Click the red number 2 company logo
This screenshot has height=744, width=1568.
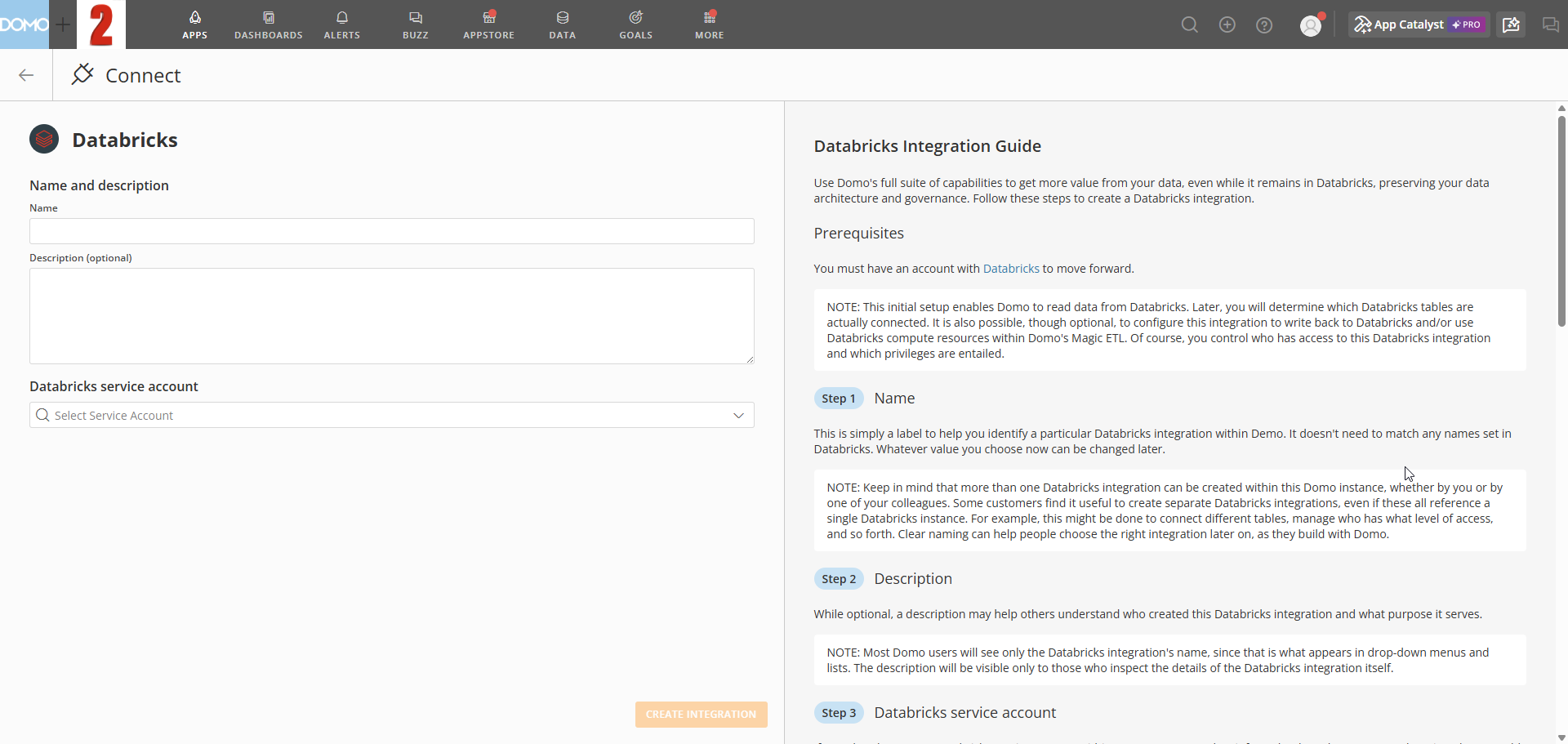[101, 25]
